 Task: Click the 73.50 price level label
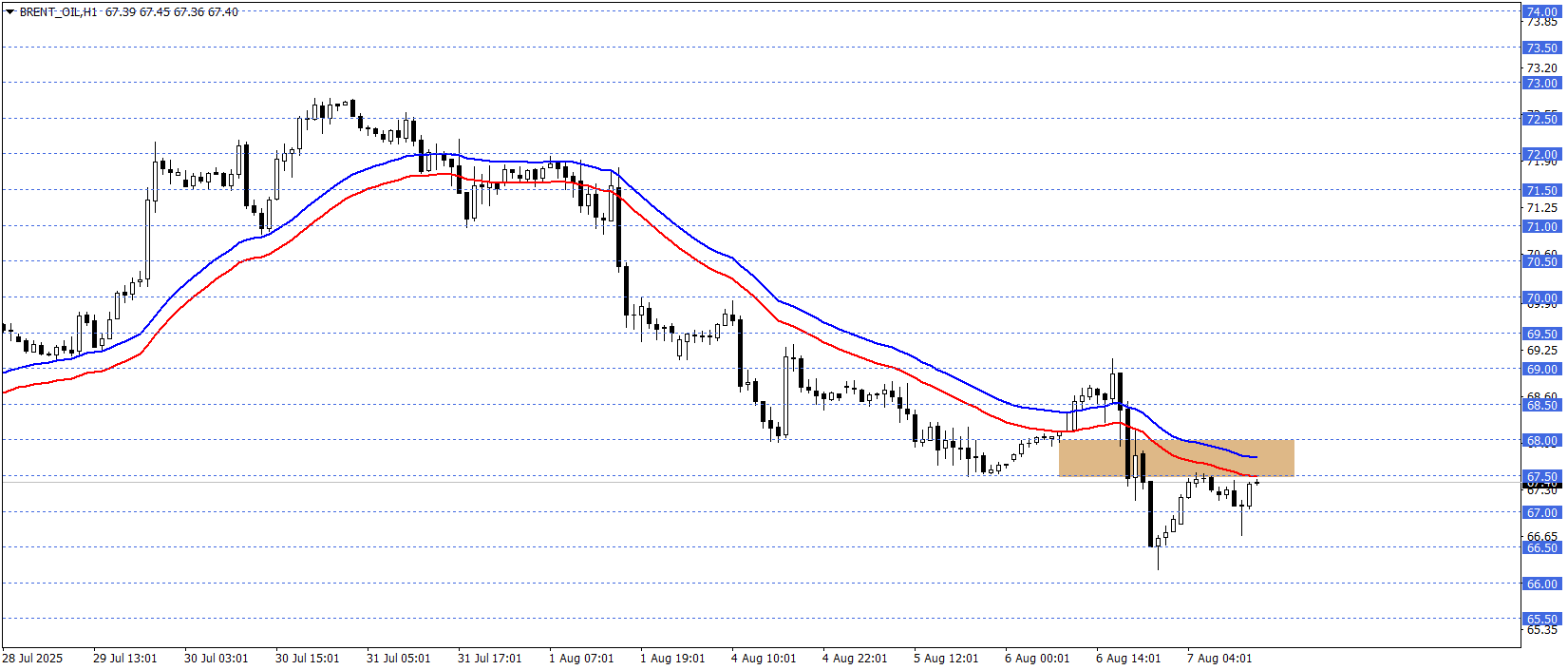click(1541, 48)
